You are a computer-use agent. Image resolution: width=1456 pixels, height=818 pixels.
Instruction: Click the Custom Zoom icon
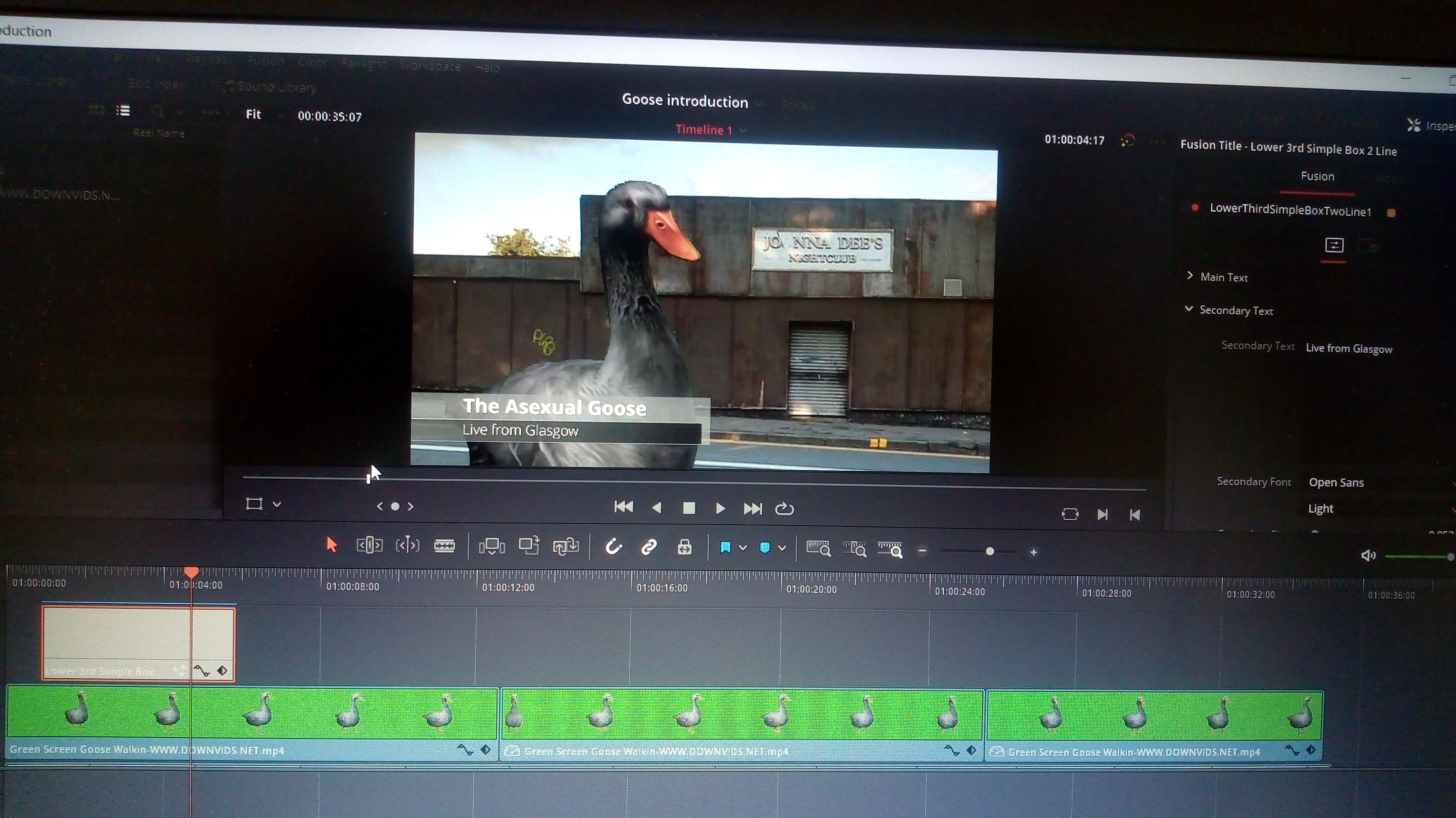click(x=890, y=549)
